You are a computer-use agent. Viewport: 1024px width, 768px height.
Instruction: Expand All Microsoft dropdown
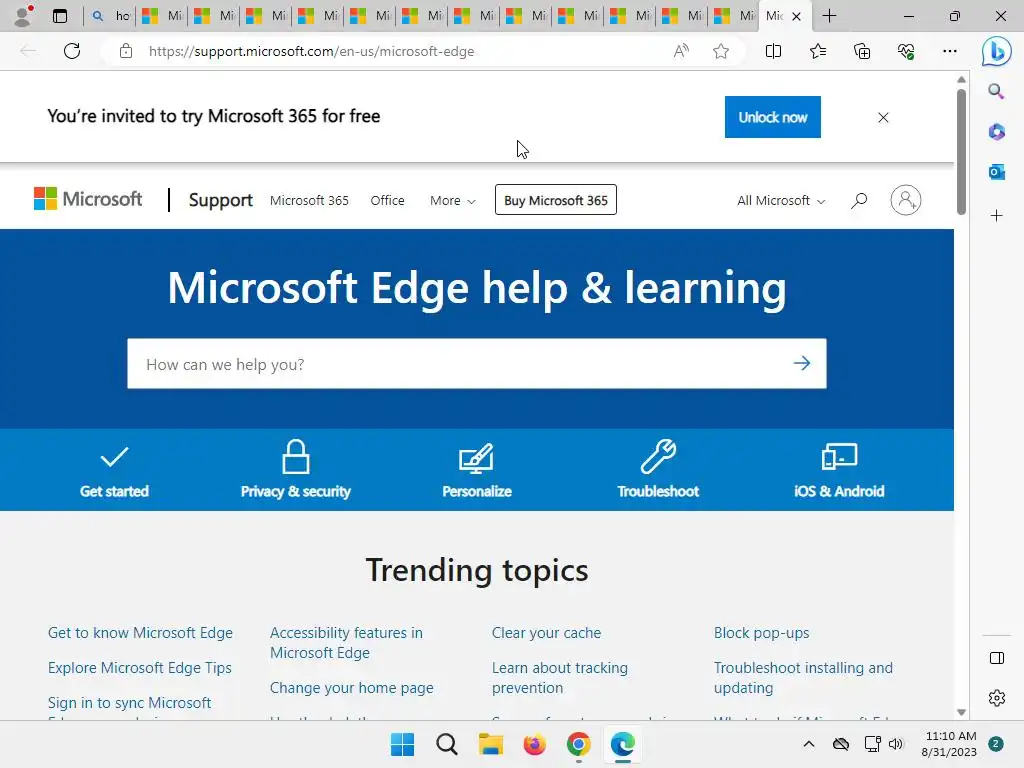coord(781,200)
